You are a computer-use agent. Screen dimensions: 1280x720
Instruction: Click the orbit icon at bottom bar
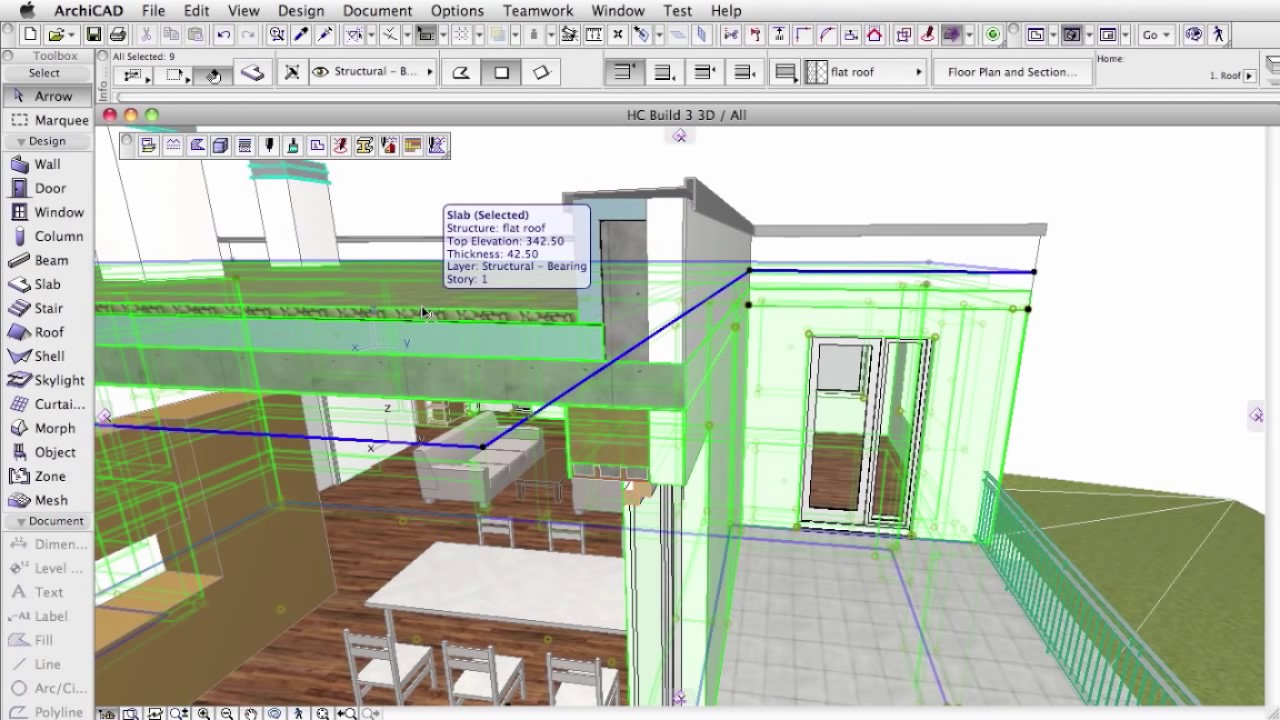click(x=275, y=713)
